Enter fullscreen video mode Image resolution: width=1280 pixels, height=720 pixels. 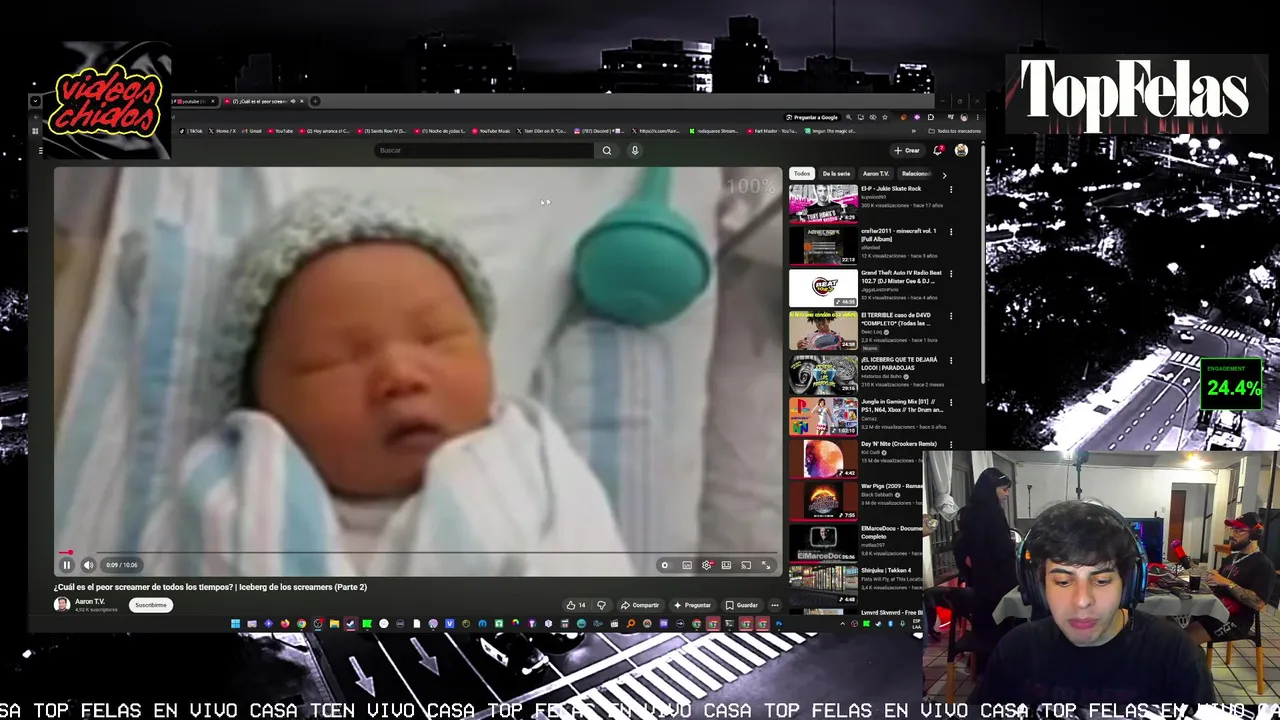coord(766,565)
